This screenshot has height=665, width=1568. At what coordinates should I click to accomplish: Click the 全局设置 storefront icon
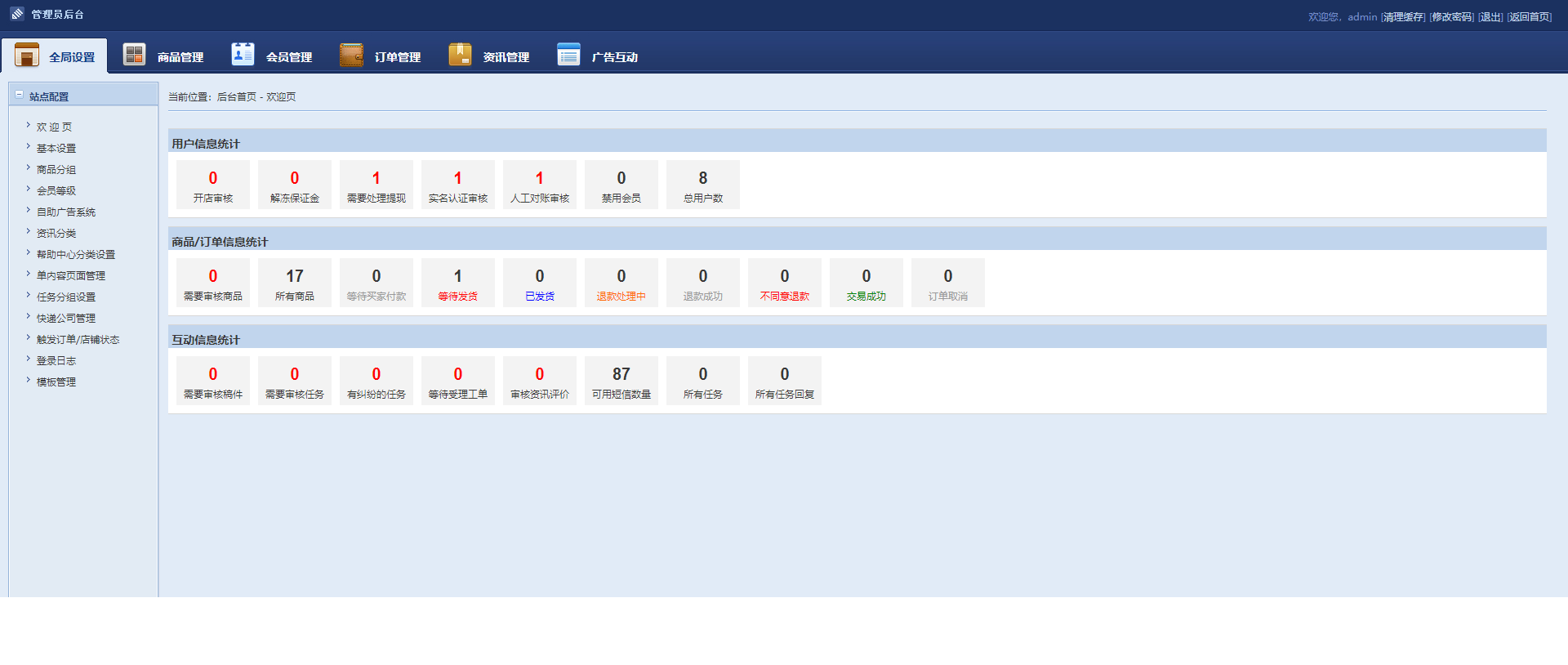tap(27, 56)
